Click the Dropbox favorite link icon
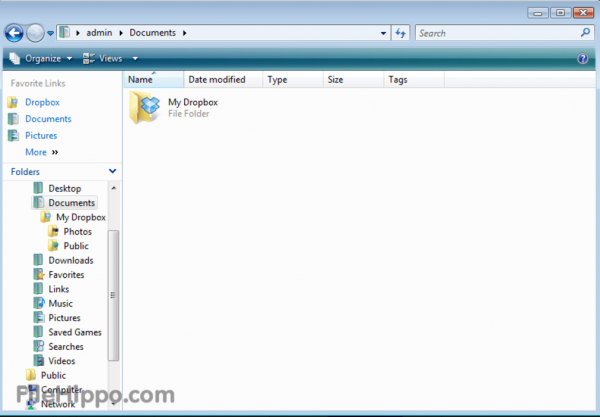This screenshot has width=600, height=417. point(13,102)
